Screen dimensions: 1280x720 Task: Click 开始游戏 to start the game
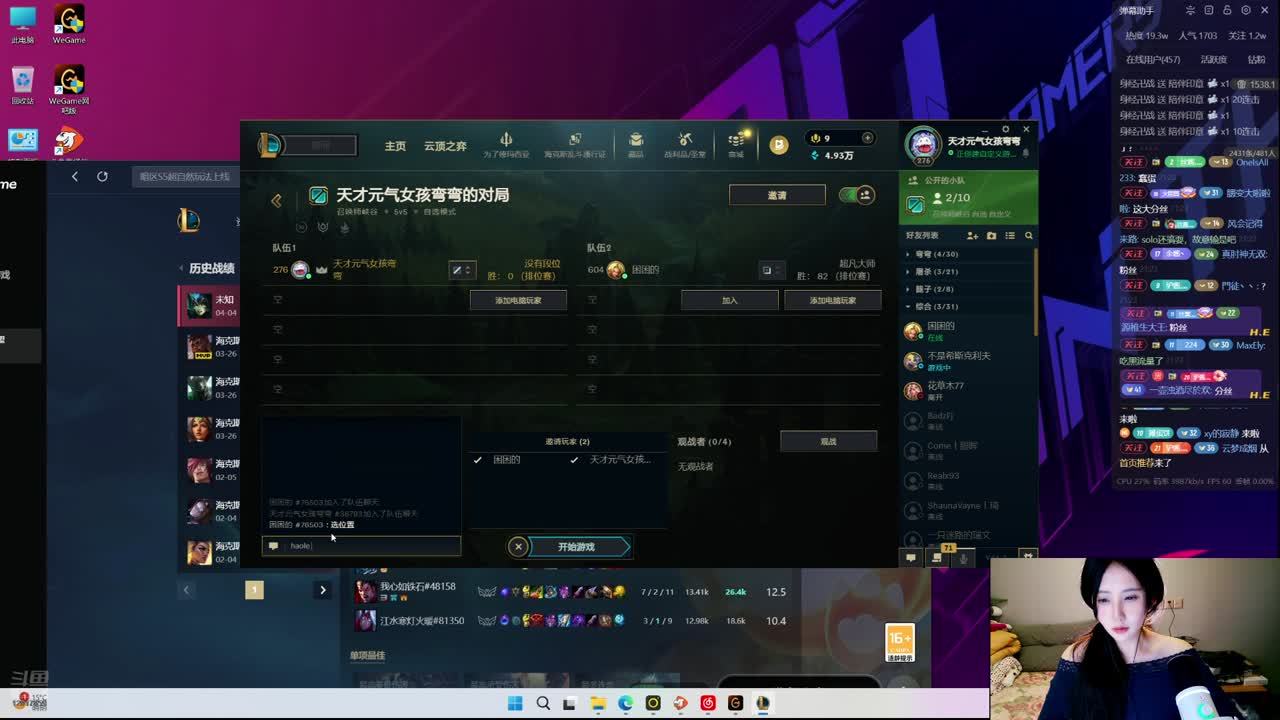click(x=577, y=547)
